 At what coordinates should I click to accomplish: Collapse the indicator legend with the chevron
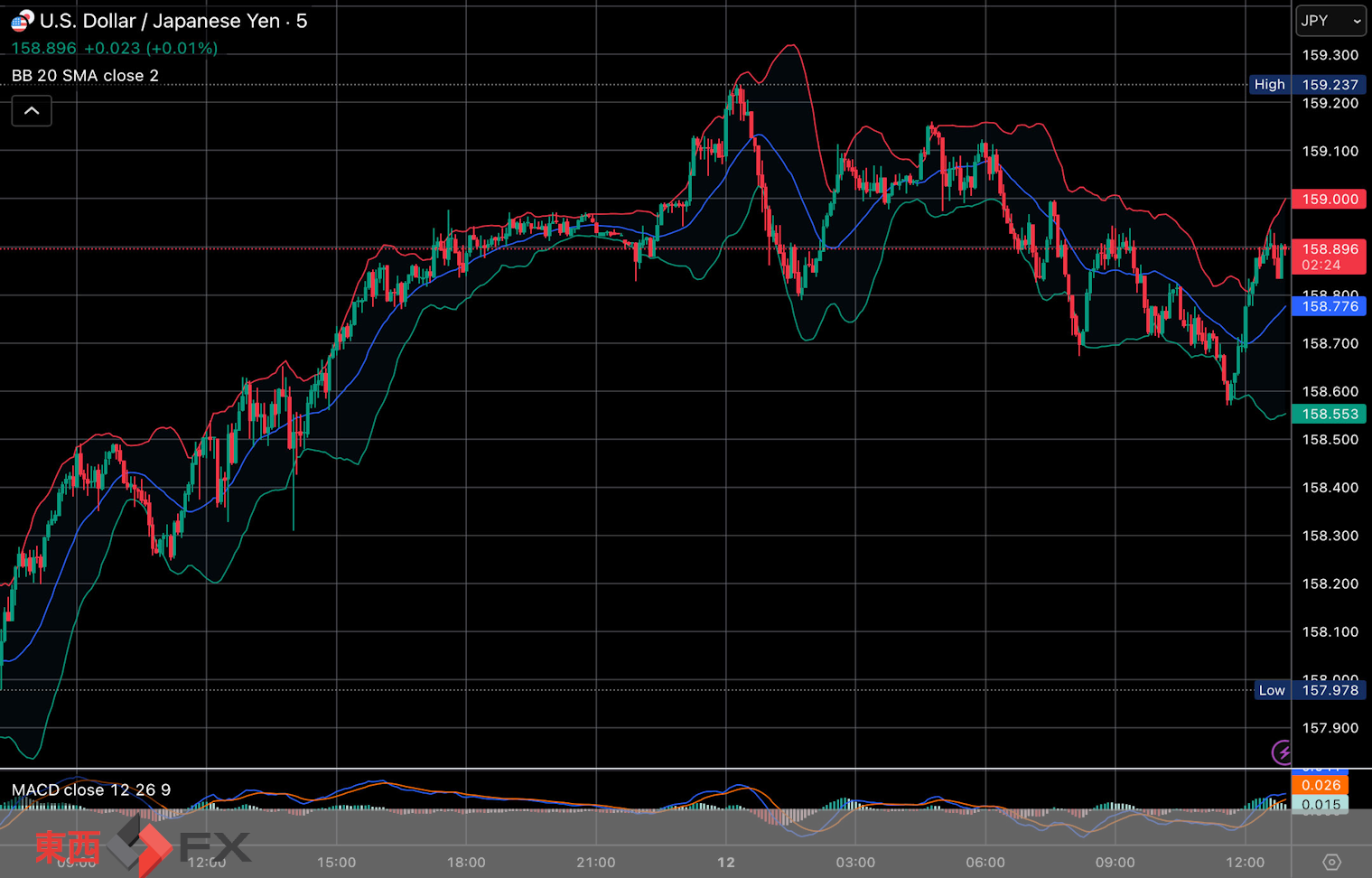click(x=32, y=111)
